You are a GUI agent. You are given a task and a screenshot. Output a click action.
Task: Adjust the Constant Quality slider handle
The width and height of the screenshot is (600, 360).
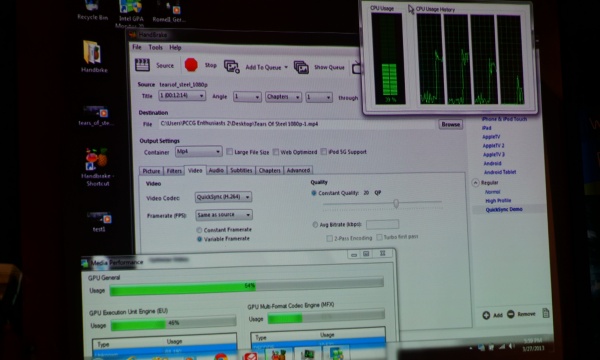(396, 204)
